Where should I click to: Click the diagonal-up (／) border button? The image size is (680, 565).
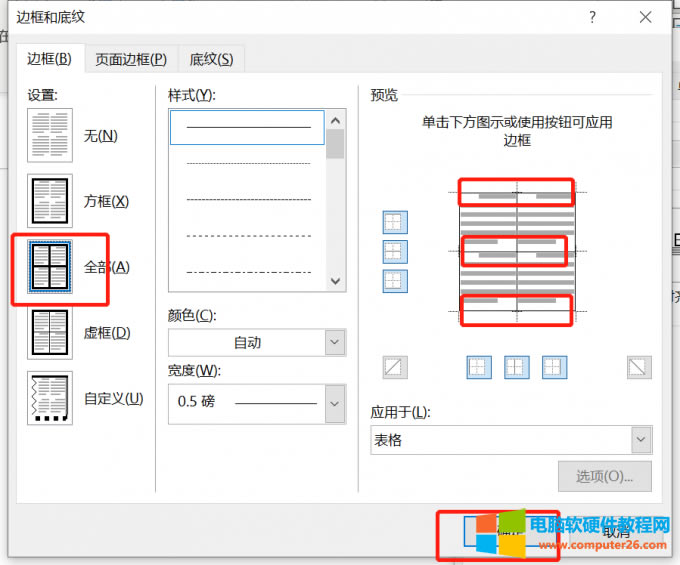395,367
